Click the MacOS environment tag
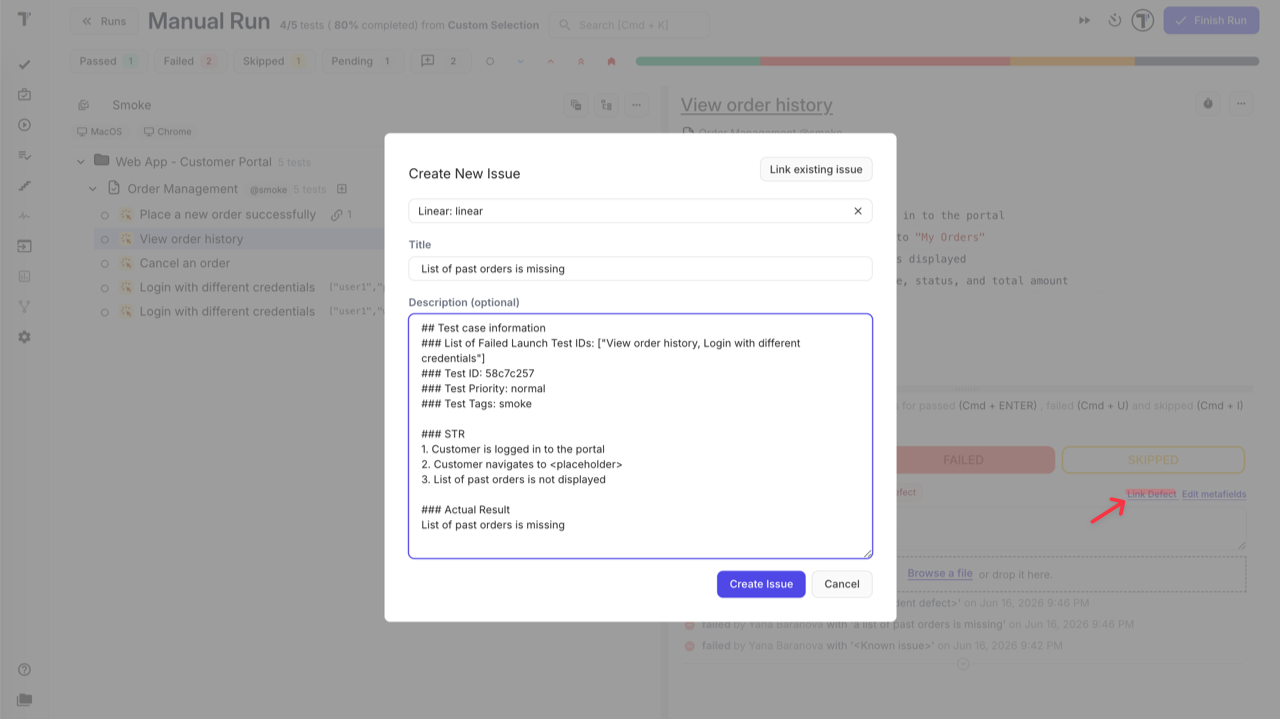The width and height of the screenshot is (1280, 719). (99, 131)
